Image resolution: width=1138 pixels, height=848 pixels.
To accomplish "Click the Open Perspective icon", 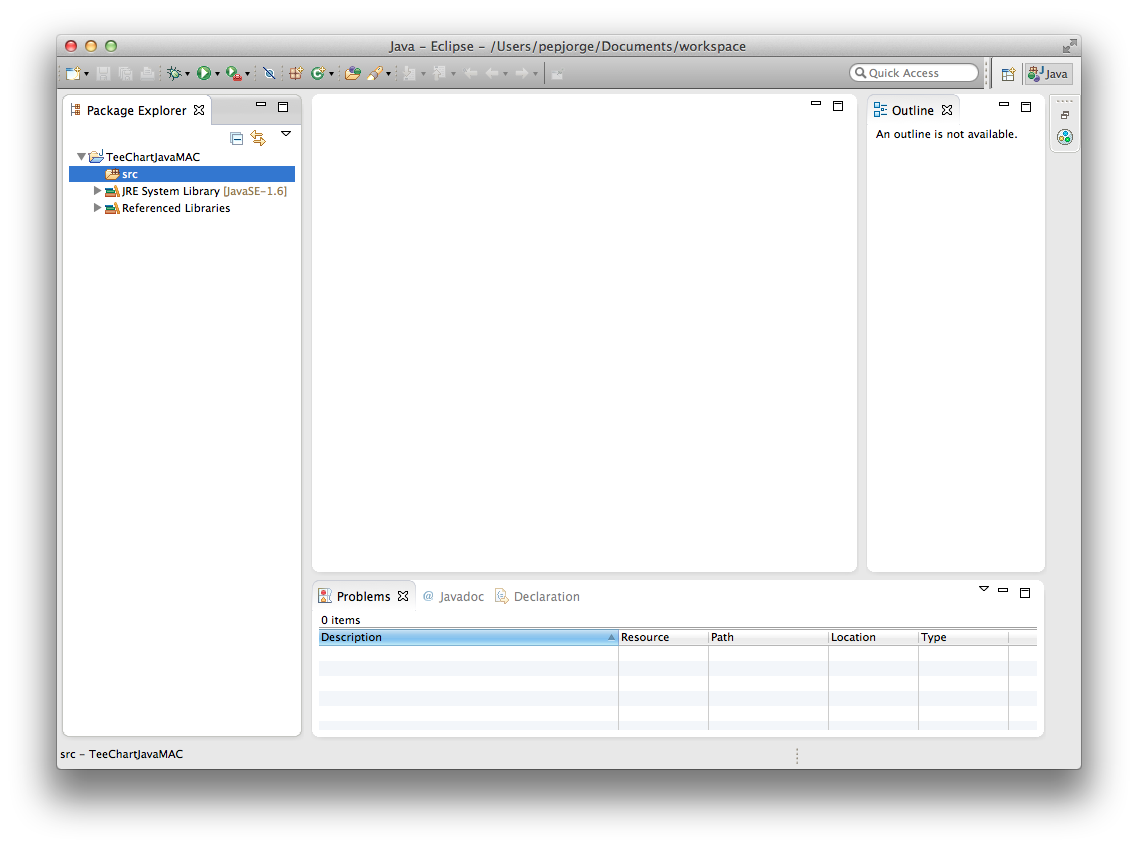I will (x=1008, y=74).
